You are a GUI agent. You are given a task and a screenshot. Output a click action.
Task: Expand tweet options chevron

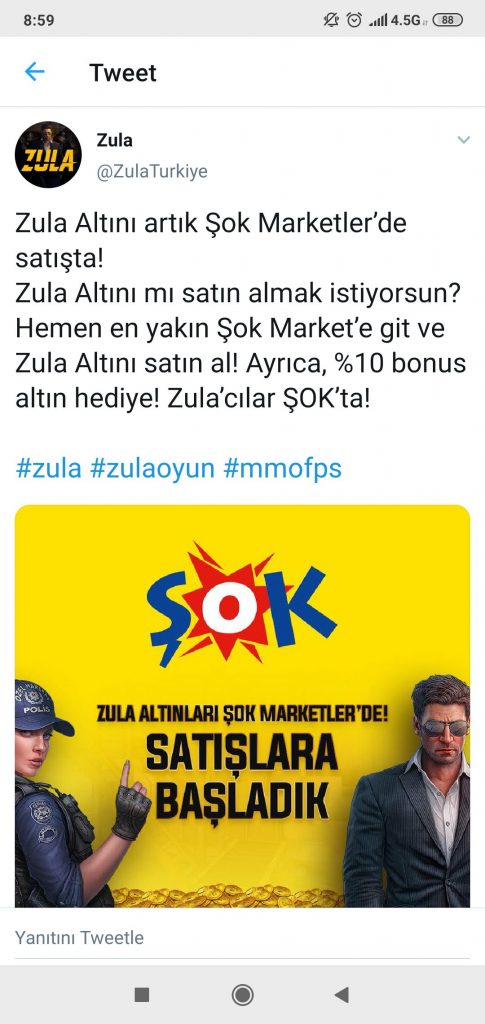[x=463, y=140]
